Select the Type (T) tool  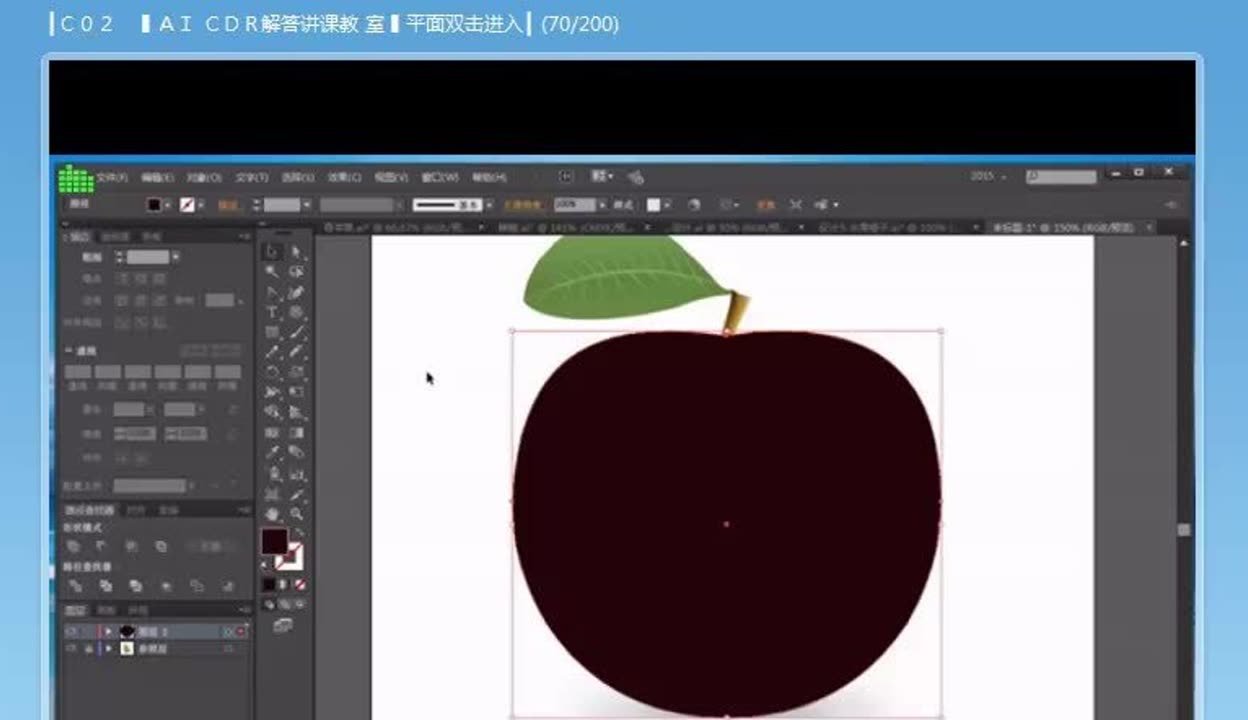pyautogui.click(x=273, y=312)
